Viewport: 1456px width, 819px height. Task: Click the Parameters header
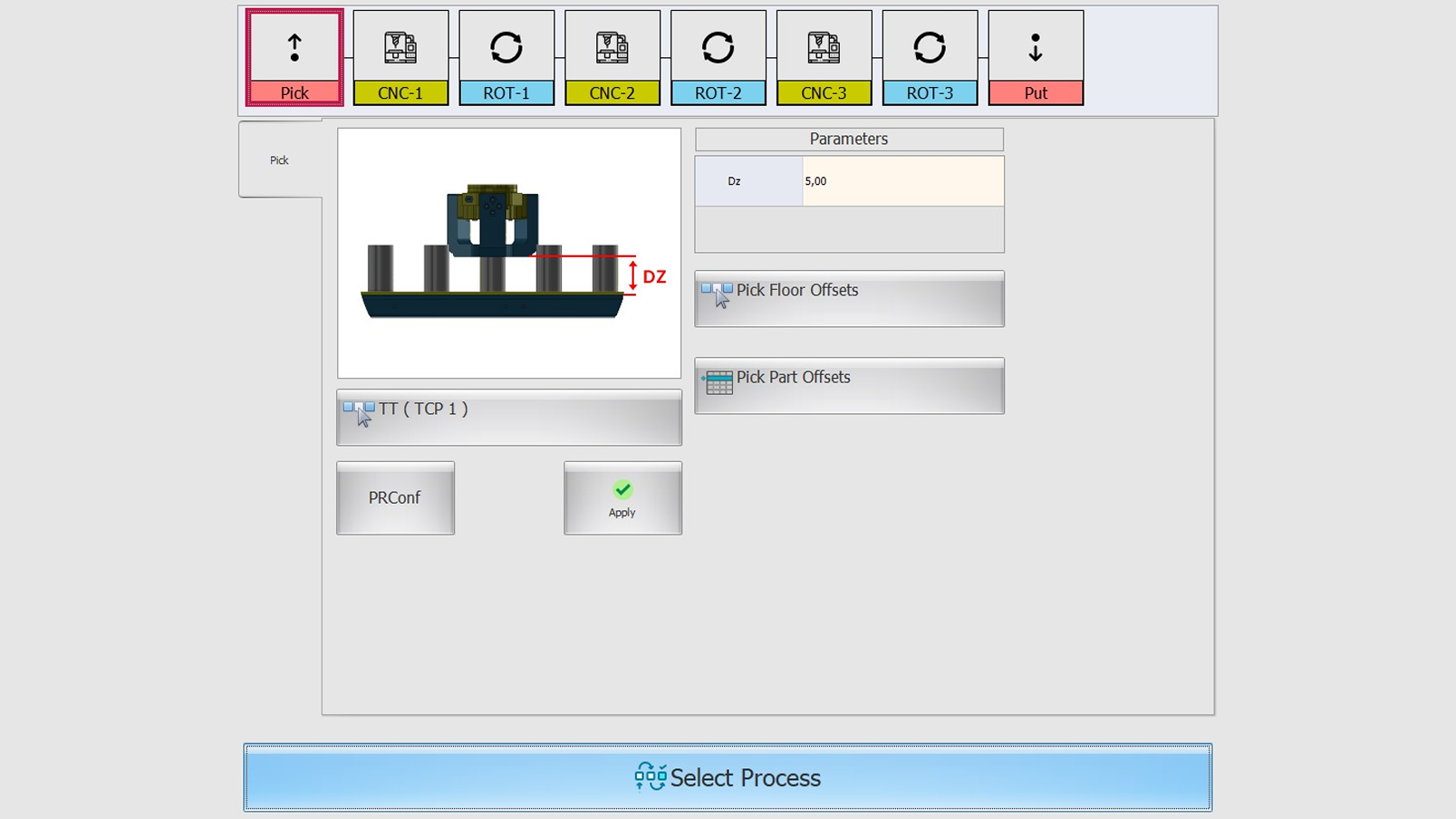pyautogui.click(x=848, y=139)
